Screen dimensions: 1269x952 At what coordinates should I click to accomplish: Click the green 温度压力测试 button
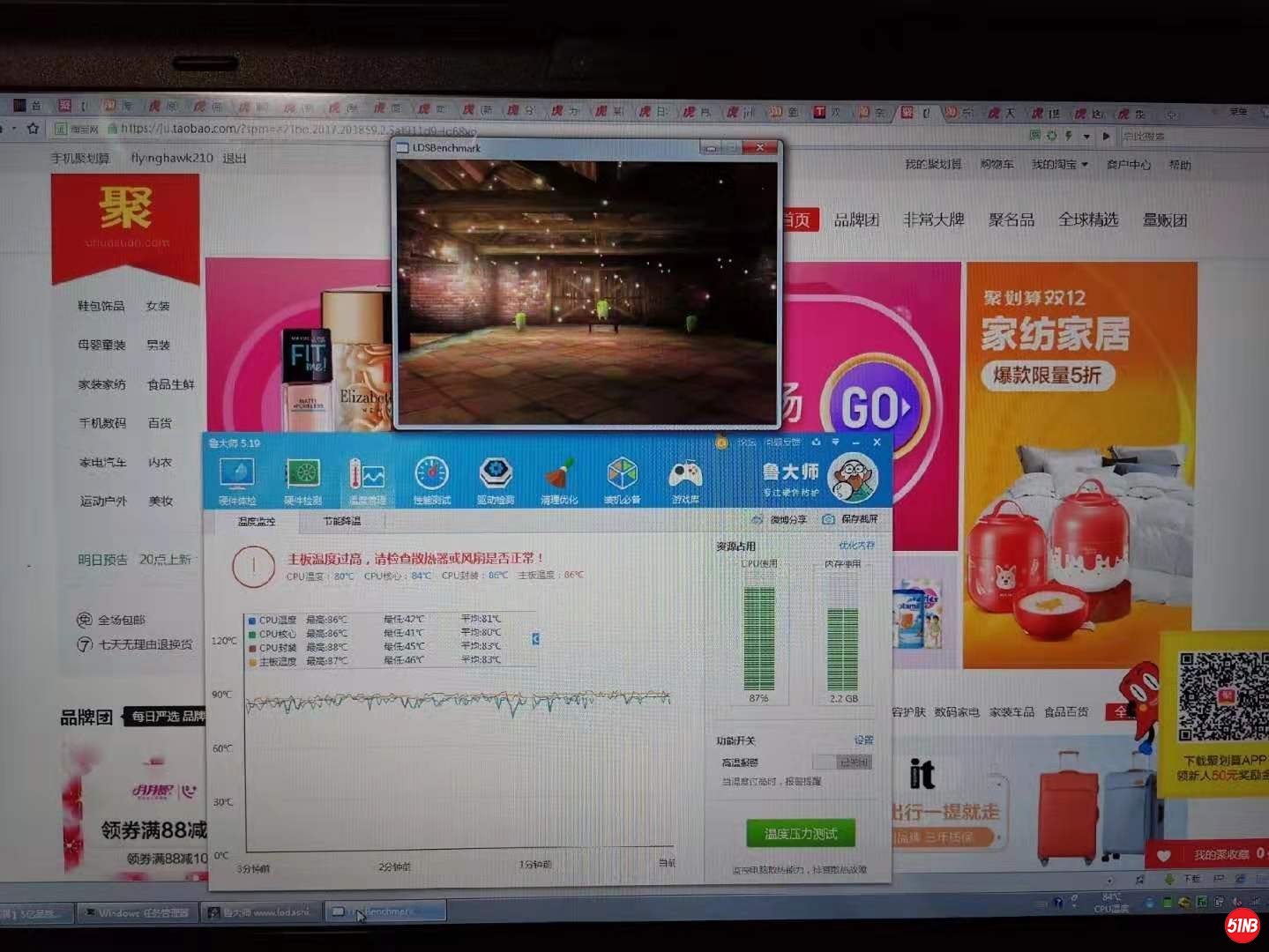[x=801, y=833]
